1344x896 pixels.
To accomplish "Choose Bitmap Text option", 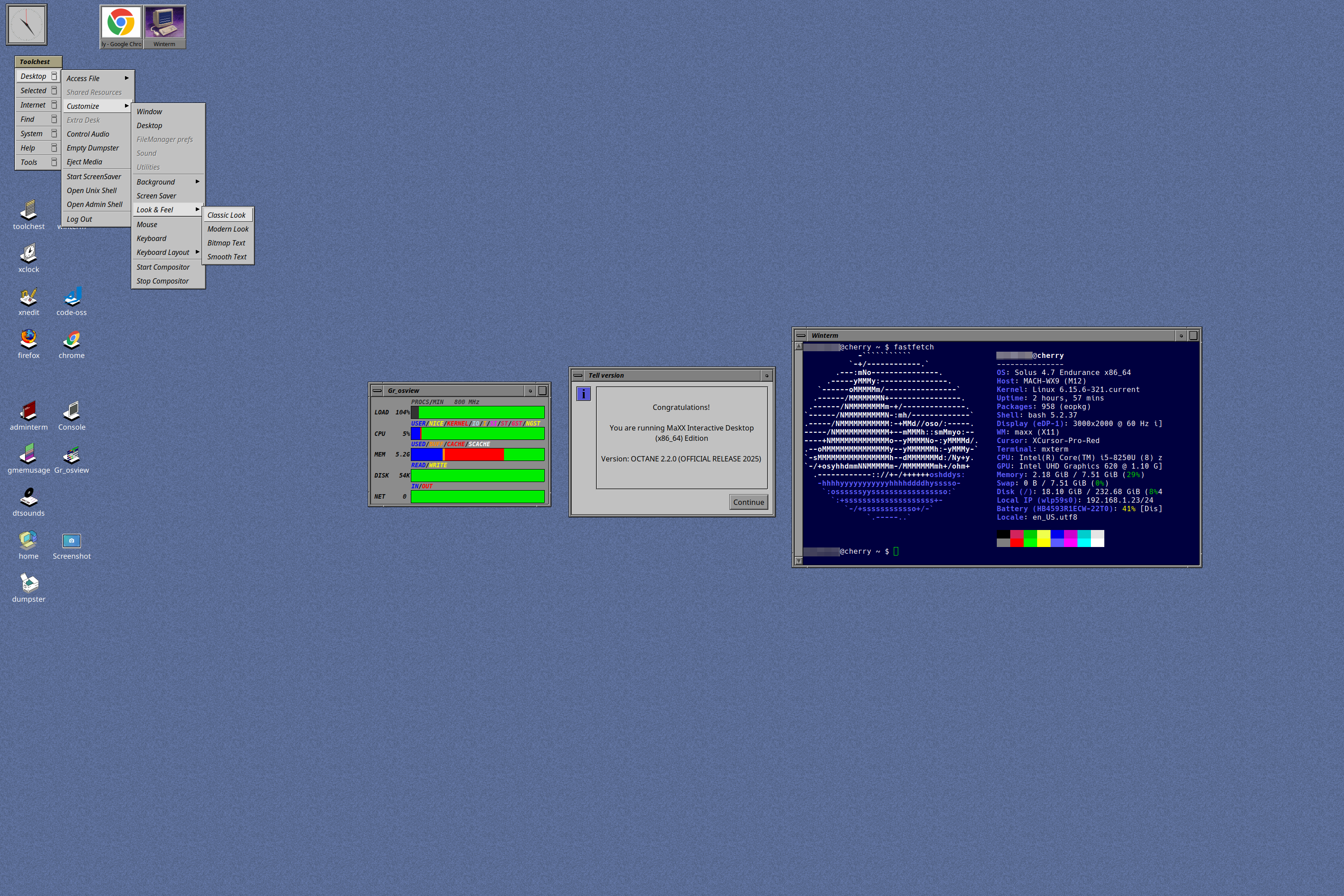I will (x=228, y=243).
